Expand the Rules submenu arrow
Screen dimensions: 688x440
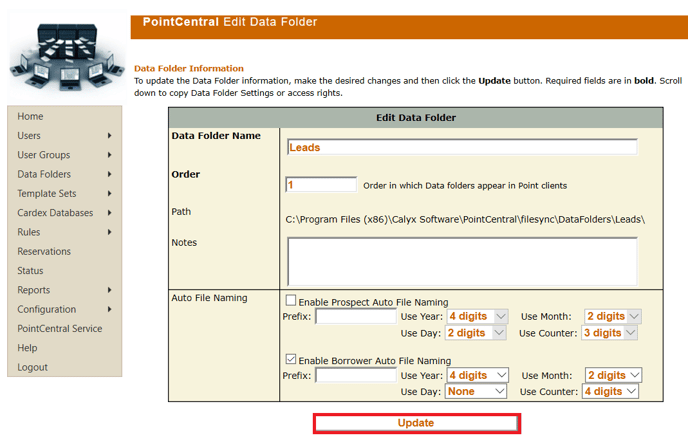109,232
